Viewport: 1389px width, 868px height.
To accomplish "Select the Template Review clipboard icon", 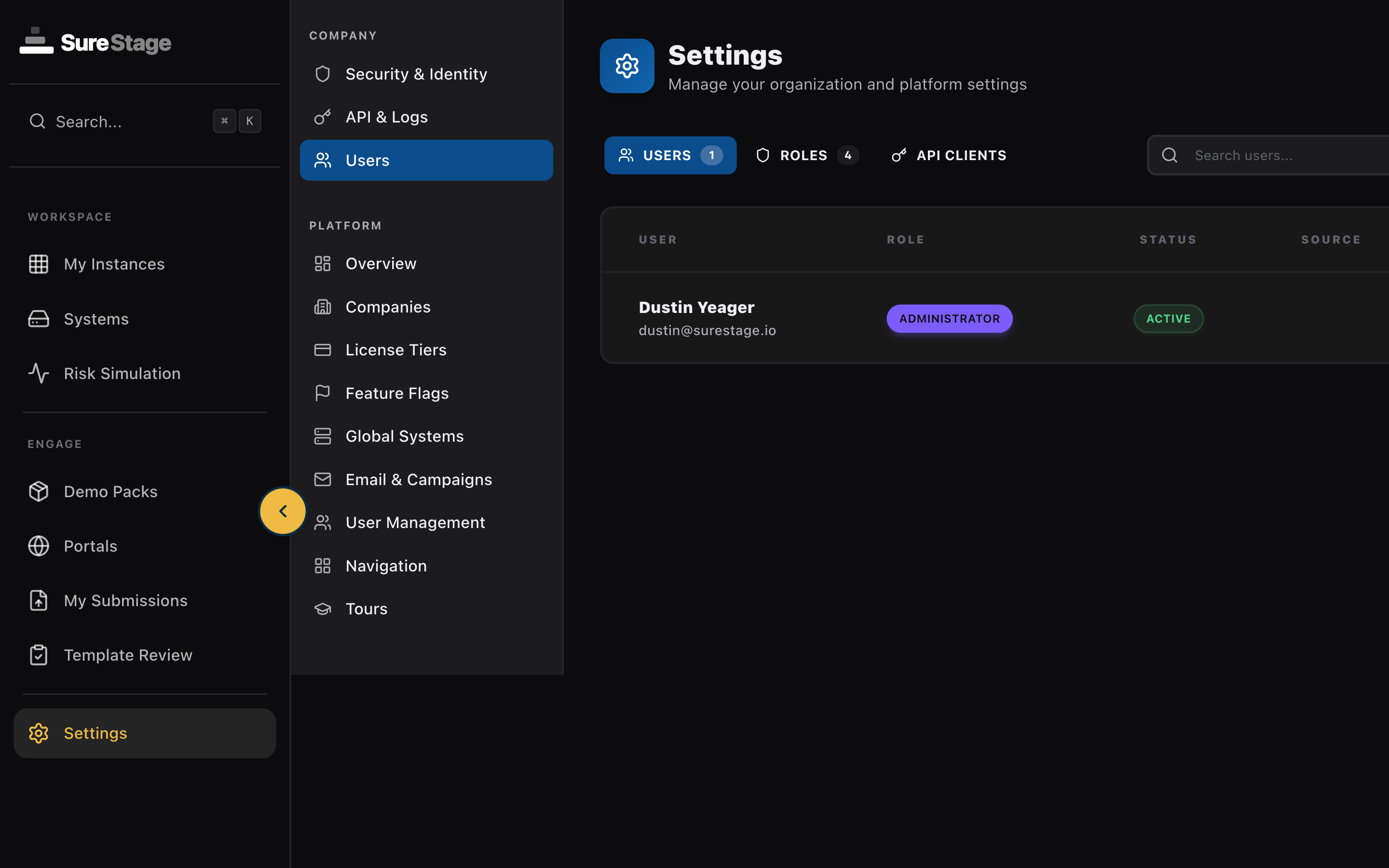I will (38, 654).
